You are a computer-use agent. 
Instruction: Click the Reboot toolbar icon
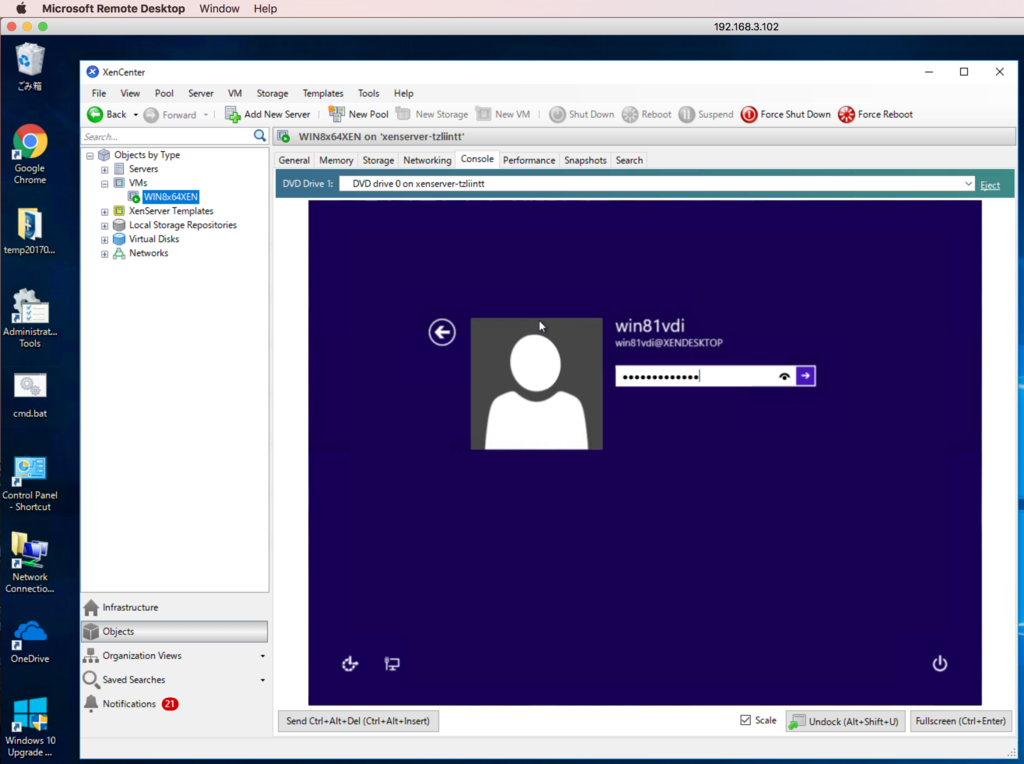630,114
